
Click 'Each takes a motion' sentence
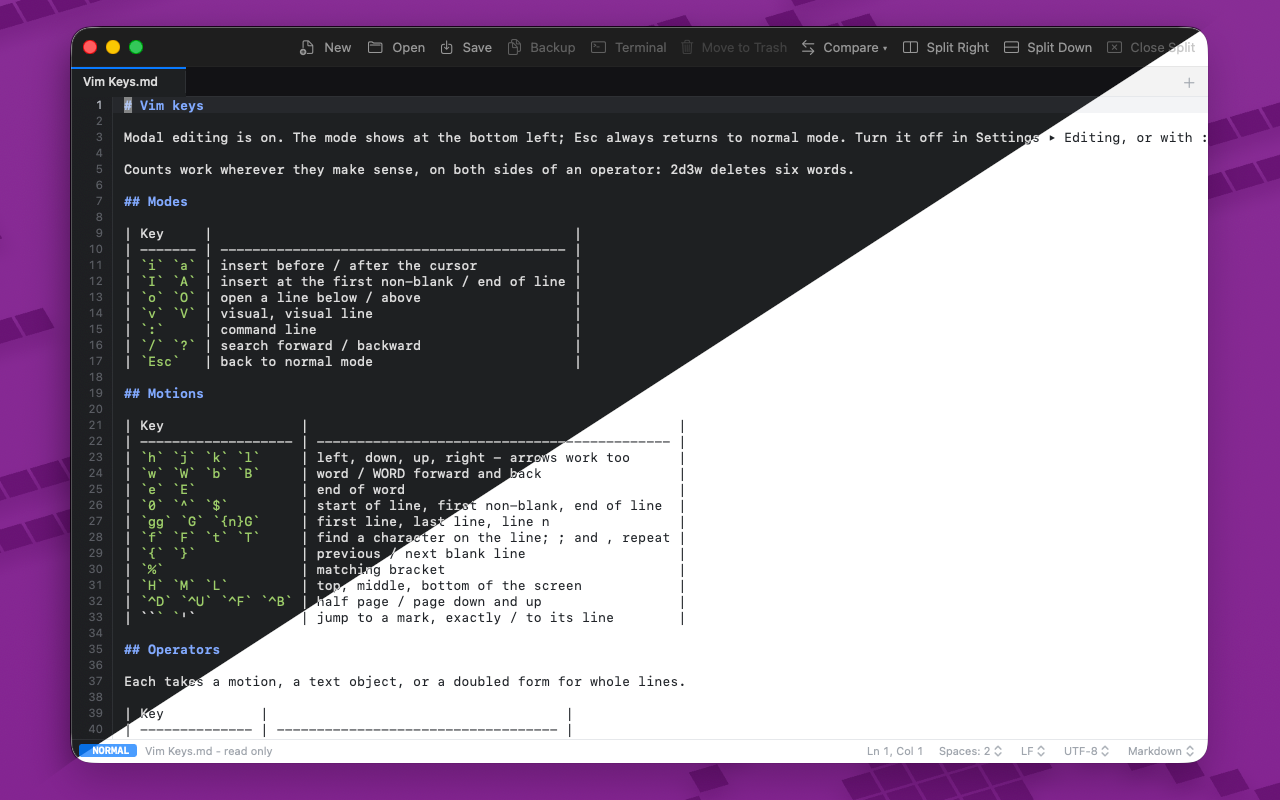pyautogui.click(x=405, y=681)
